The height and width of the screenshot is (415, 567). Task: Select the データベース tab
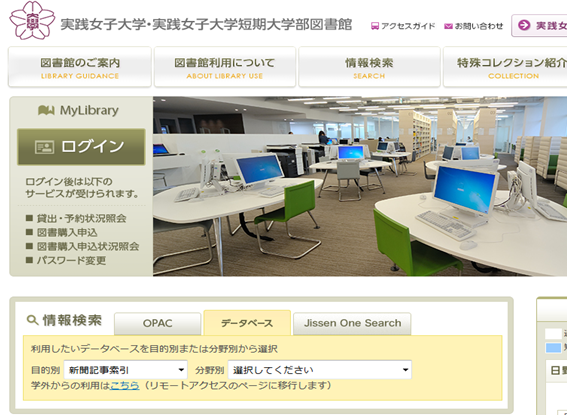[247, 323]
